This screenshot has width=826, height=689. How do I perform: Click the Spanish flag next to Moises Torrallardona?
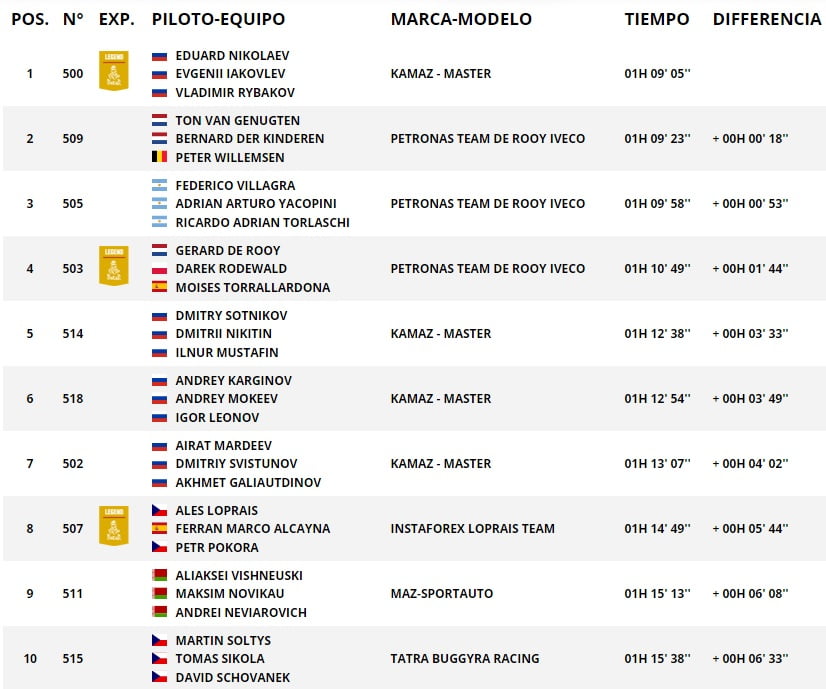pyautogui.click(x=160, y=287)
